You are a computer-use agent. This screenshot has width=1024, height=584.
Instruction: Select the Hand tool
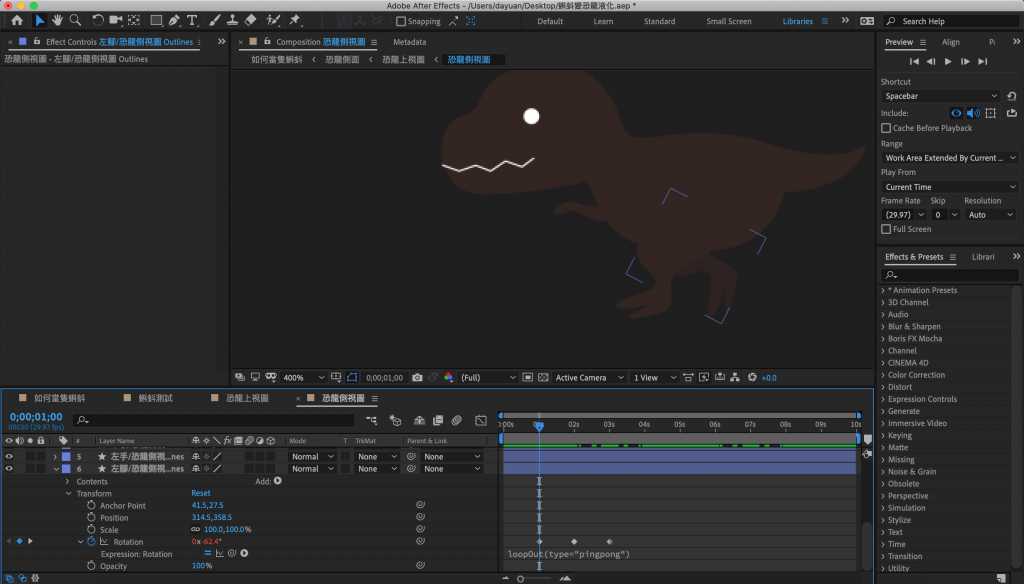(58, 20)
